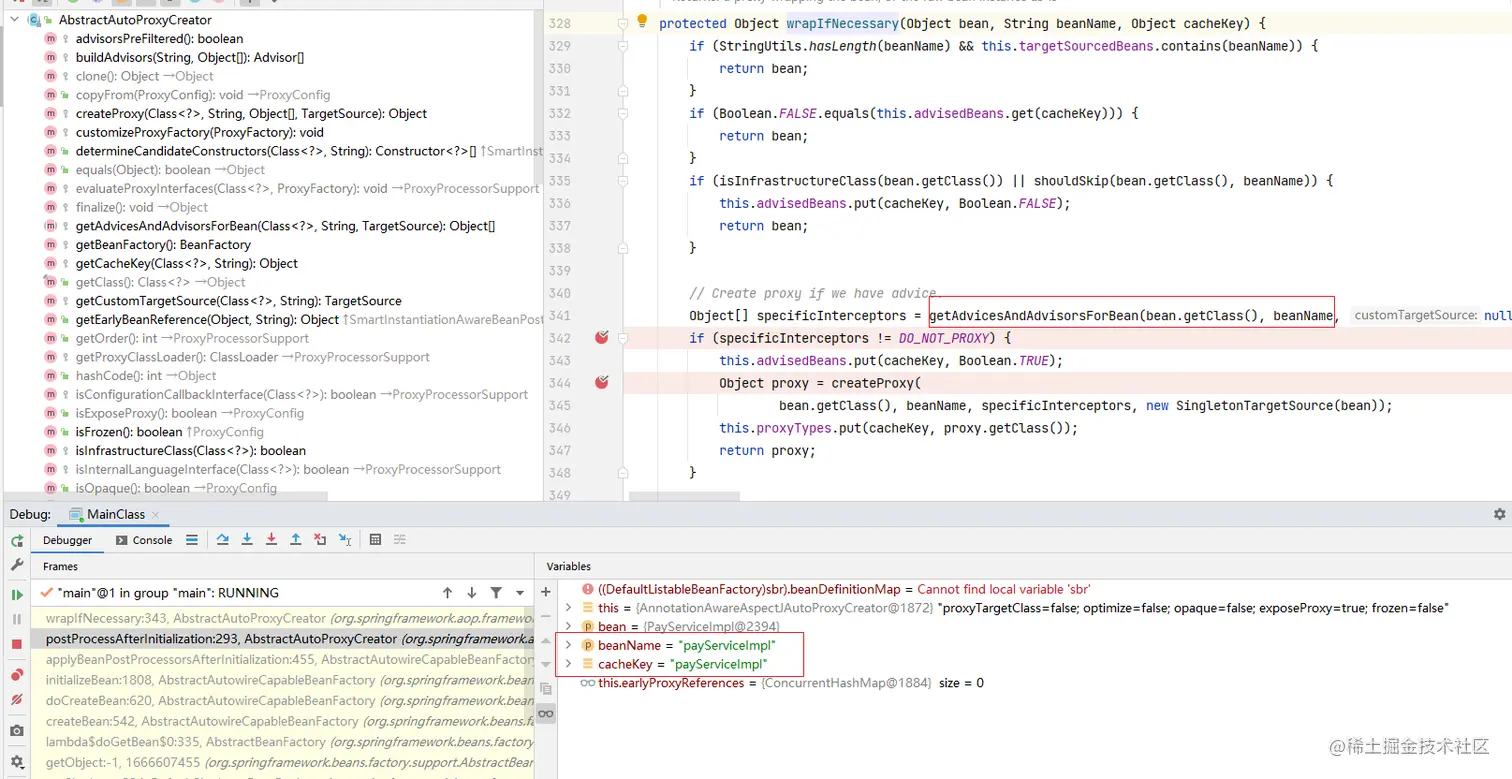Select next frame with down arrow
The image size is (1512, 779).
[471, 593]
